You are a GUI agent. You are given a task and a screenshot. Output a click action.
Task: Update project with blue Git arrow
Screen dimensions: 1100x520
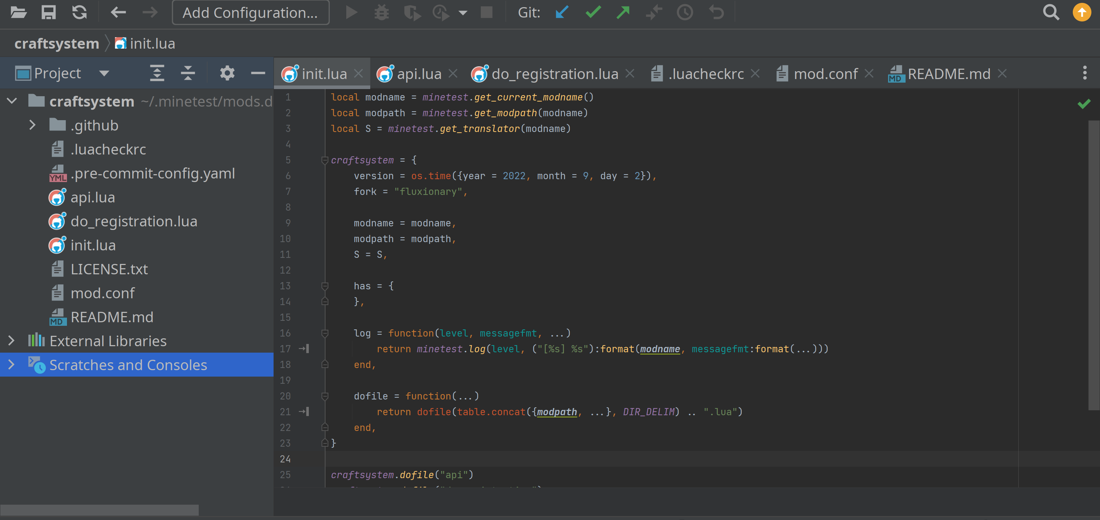click(562, 12)
